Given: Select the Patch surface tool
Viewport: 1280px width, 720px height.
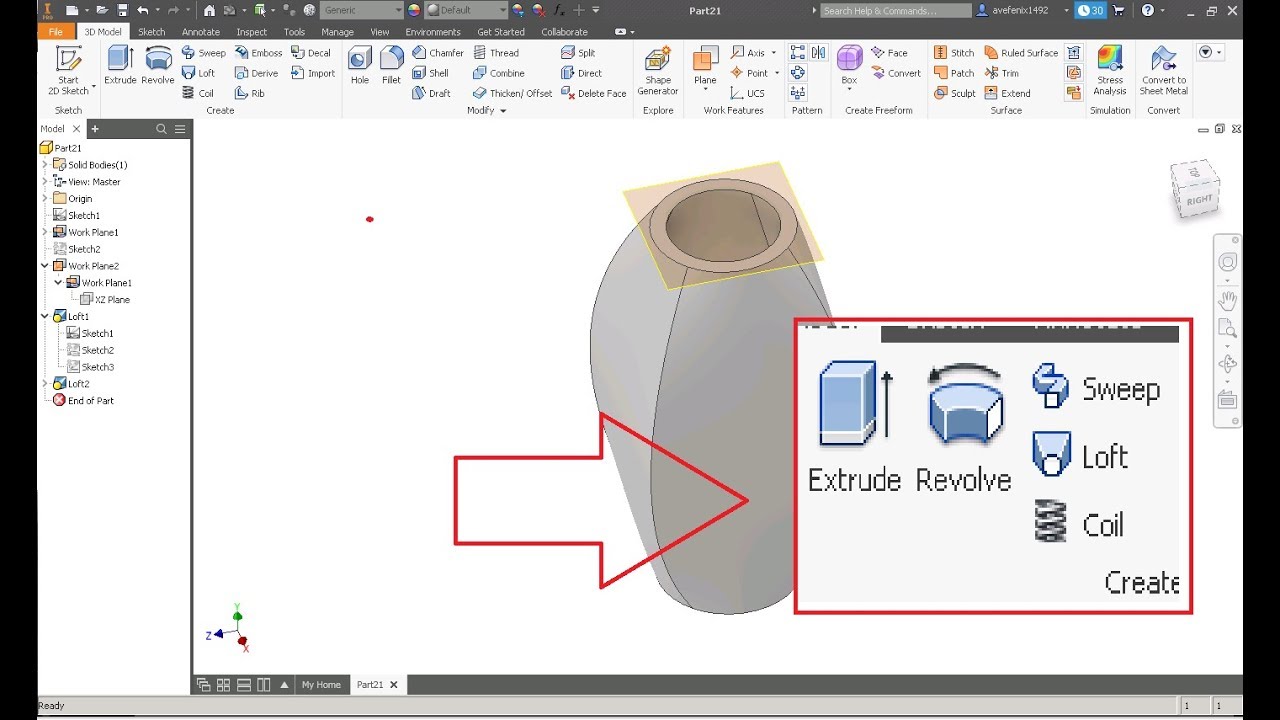Looking at the screenshot, I should pyautogui.click(x=954, y=73).
